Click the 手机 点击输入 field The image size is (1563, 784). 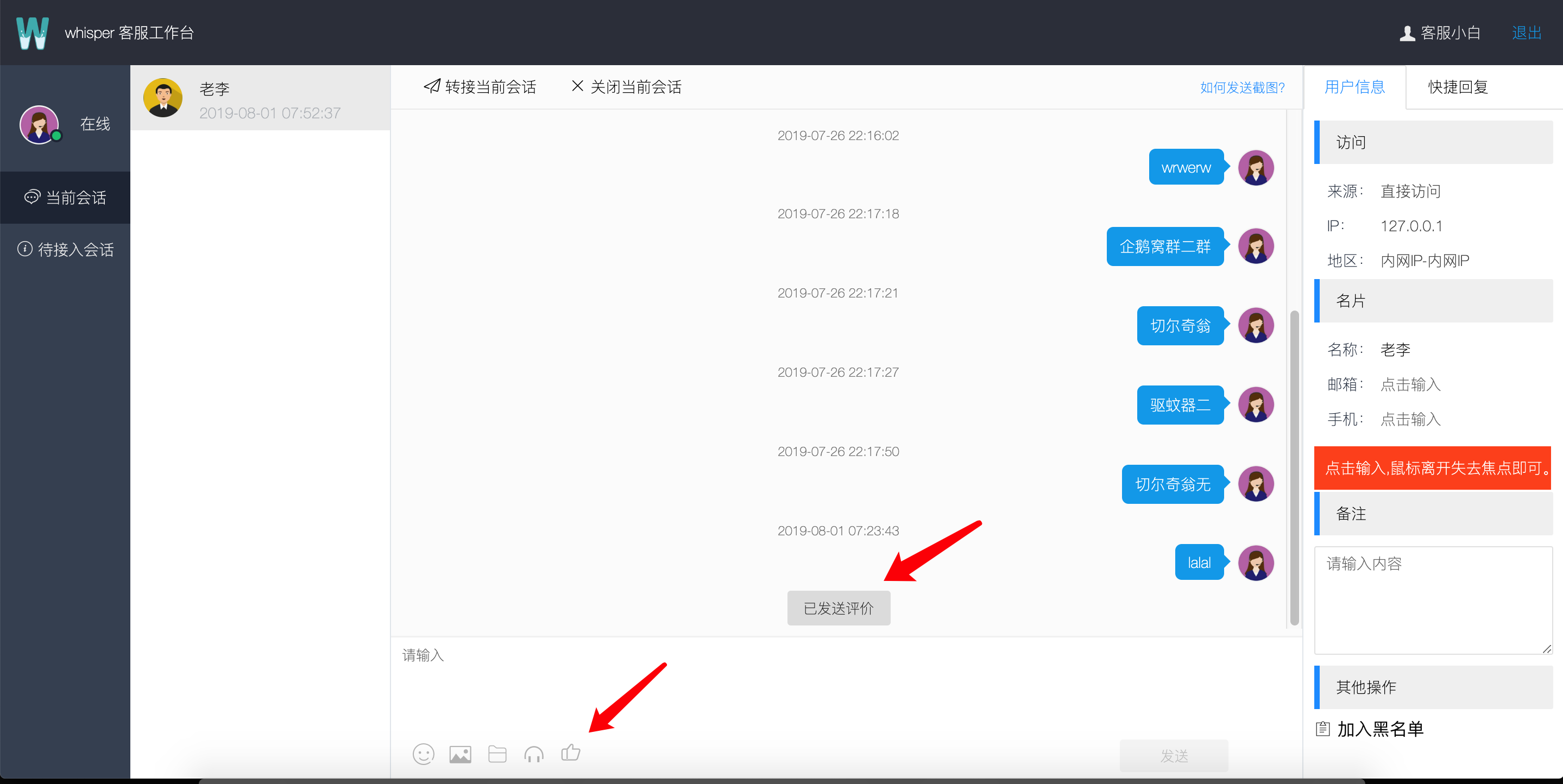(1410, 419)
